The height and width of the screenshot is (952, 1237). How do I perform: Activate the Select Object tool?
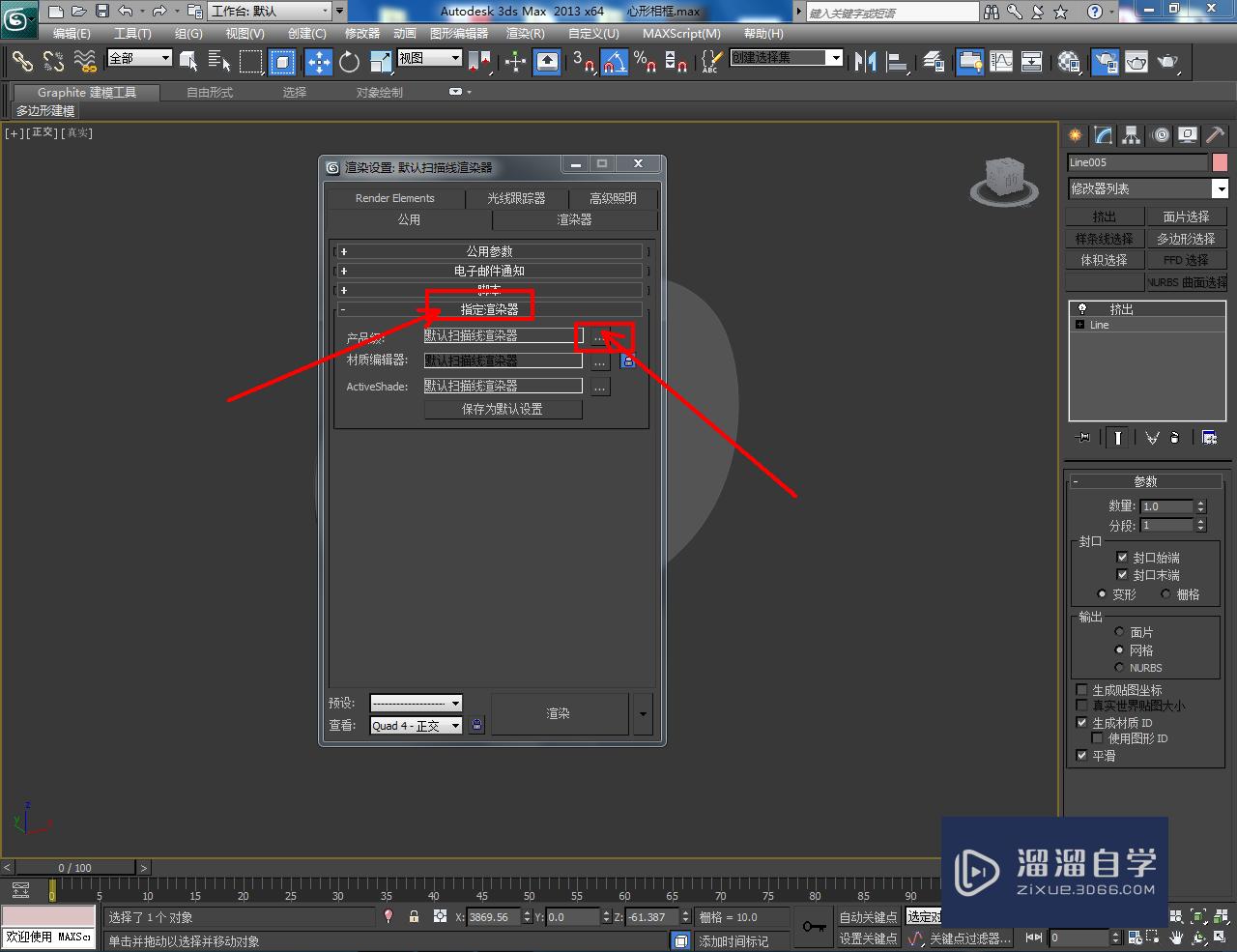click(188, 62)
